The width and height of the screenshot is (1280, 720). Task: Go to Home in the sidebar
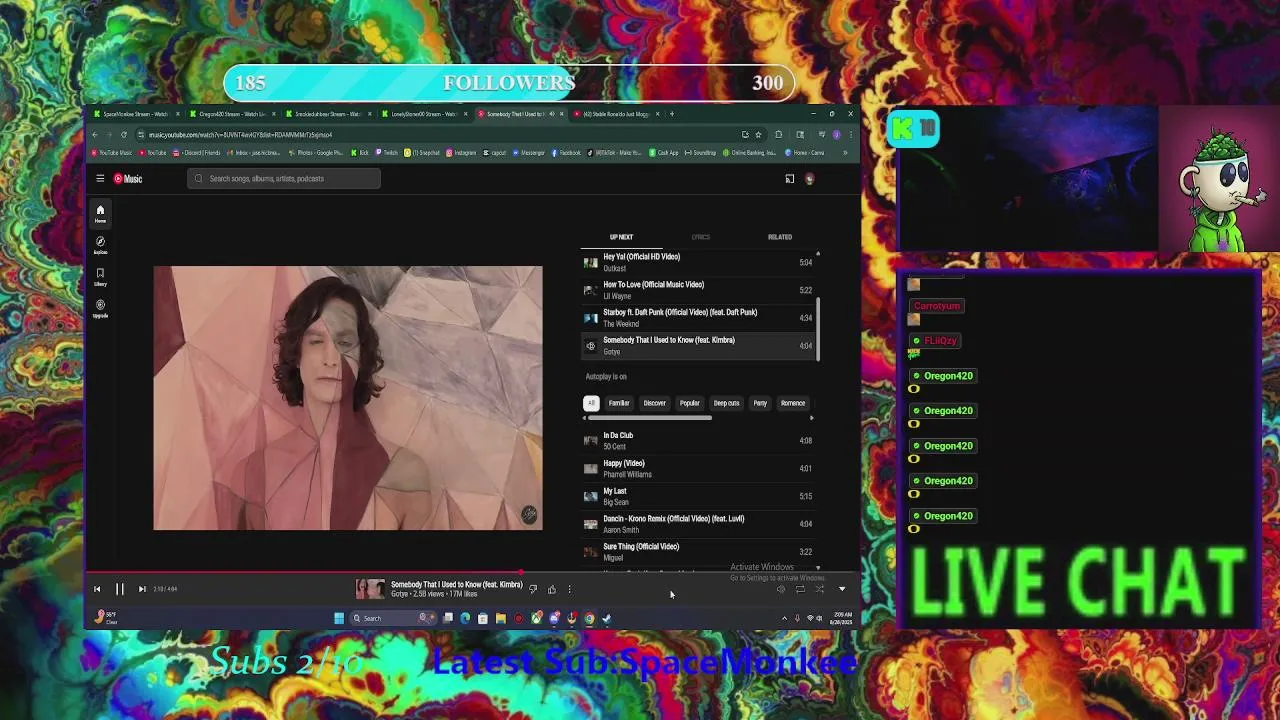point(100,213)
